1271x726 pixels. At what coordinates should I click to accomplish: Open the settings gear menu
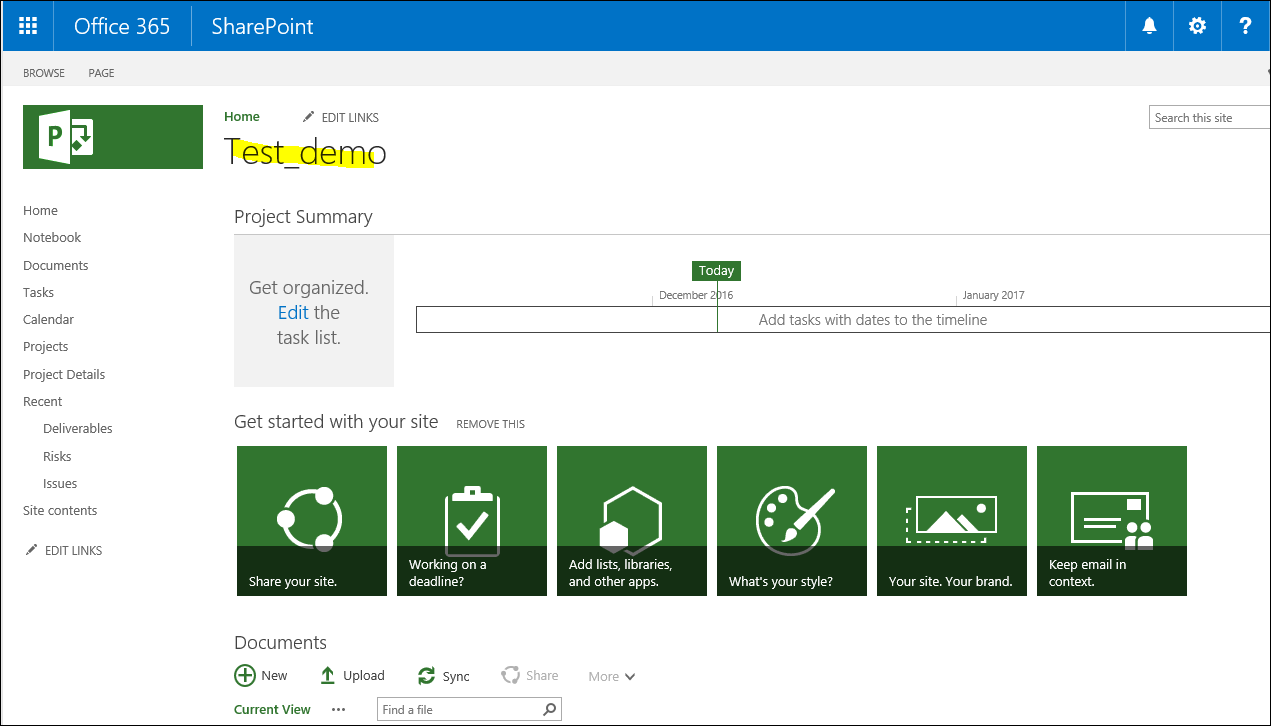click(x=1197, y=26)
